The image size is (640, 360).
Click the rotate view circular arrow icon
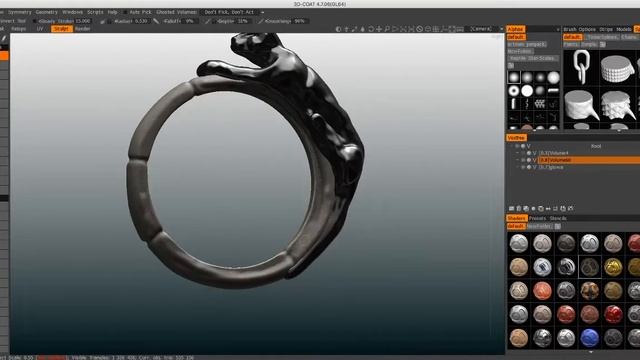pos(371,29)
